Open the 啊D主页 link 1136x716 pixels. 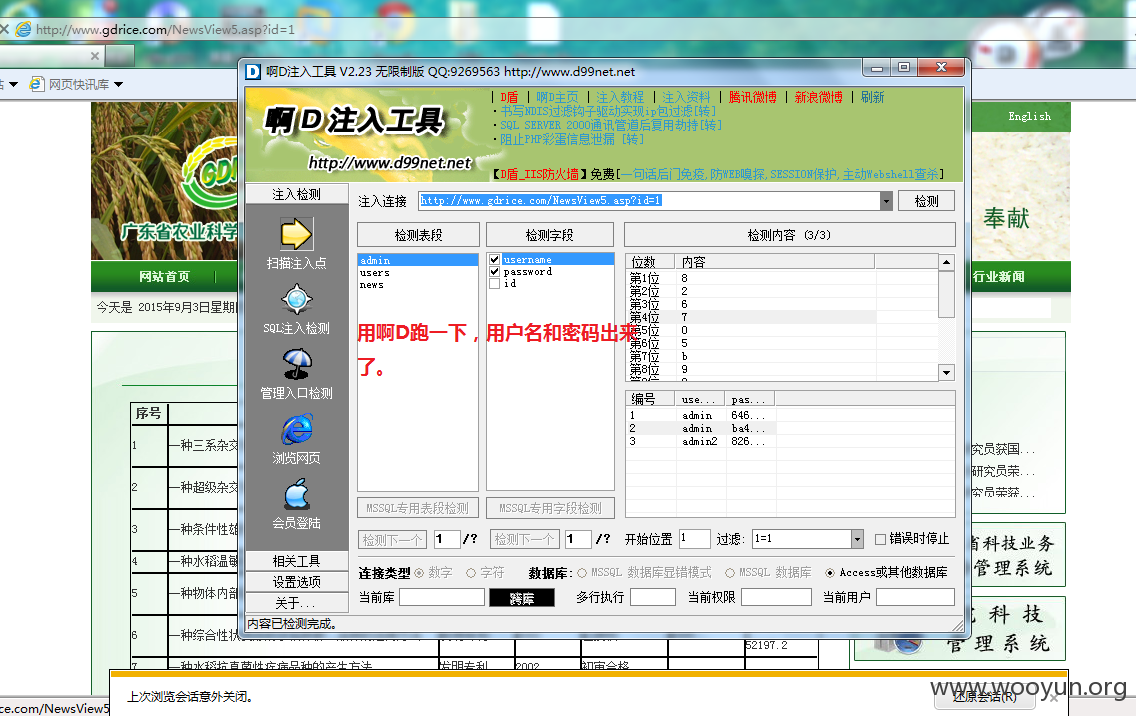[557, 97]
